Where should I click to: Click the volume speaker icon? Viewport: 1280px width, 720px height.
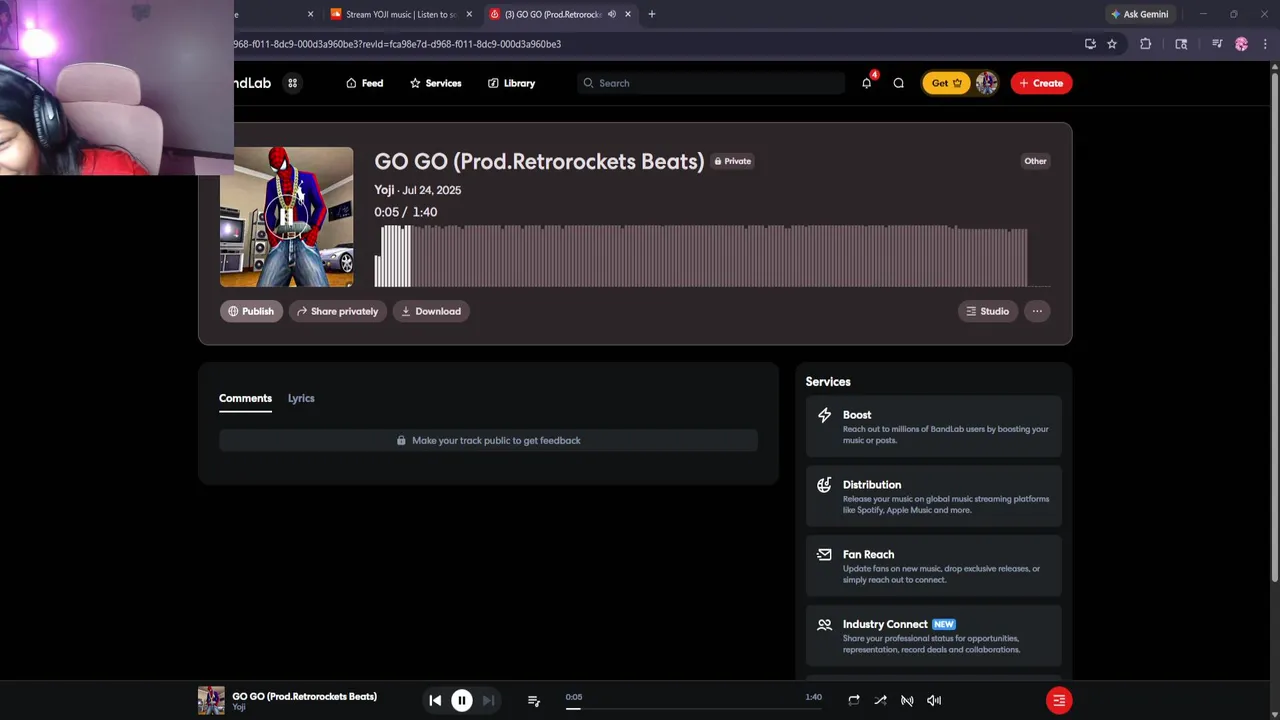(934, 701)
